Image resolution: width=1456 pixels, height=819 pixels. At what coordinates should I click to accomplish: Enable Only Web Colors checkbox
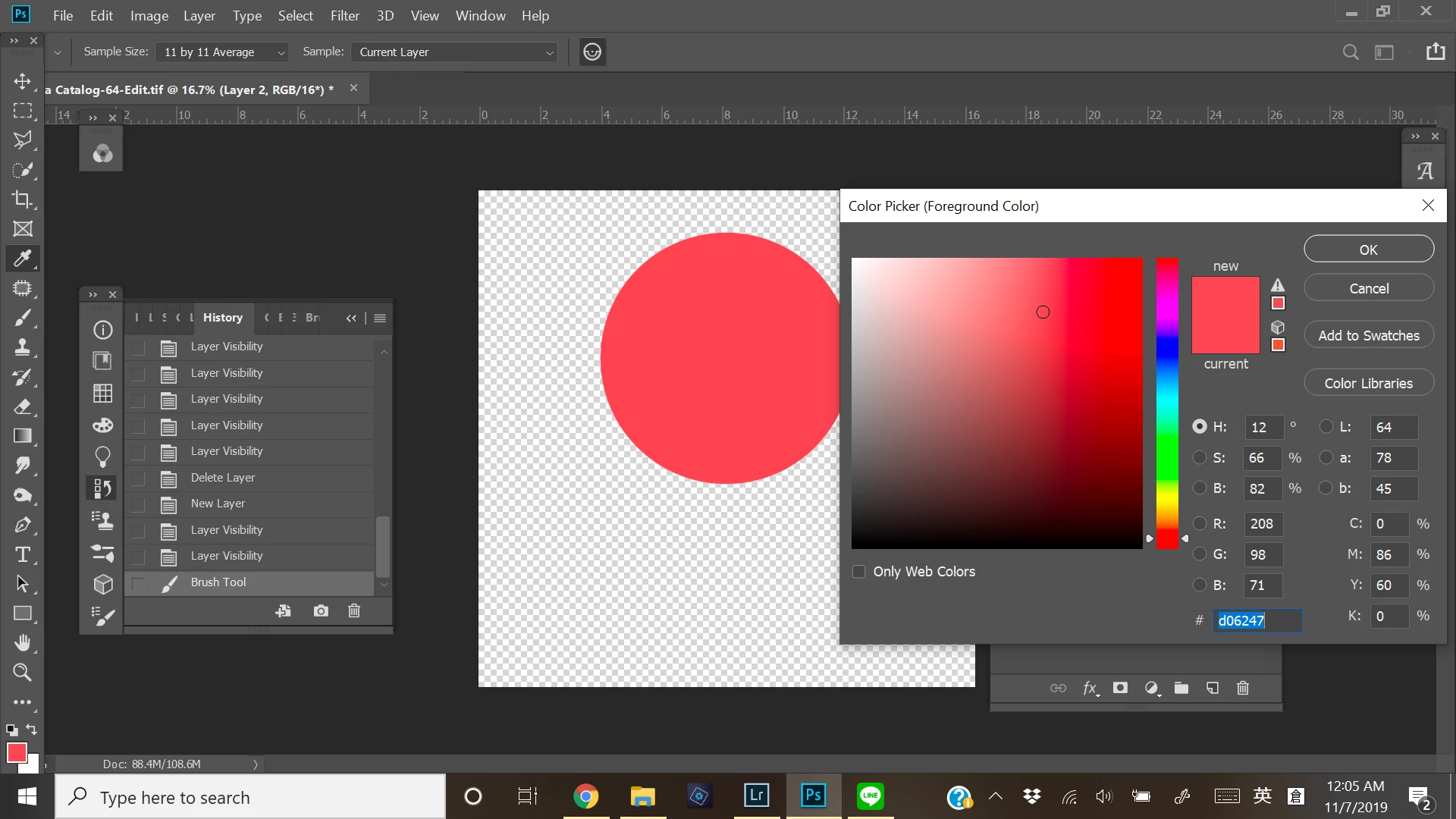[x=858, y=572]
